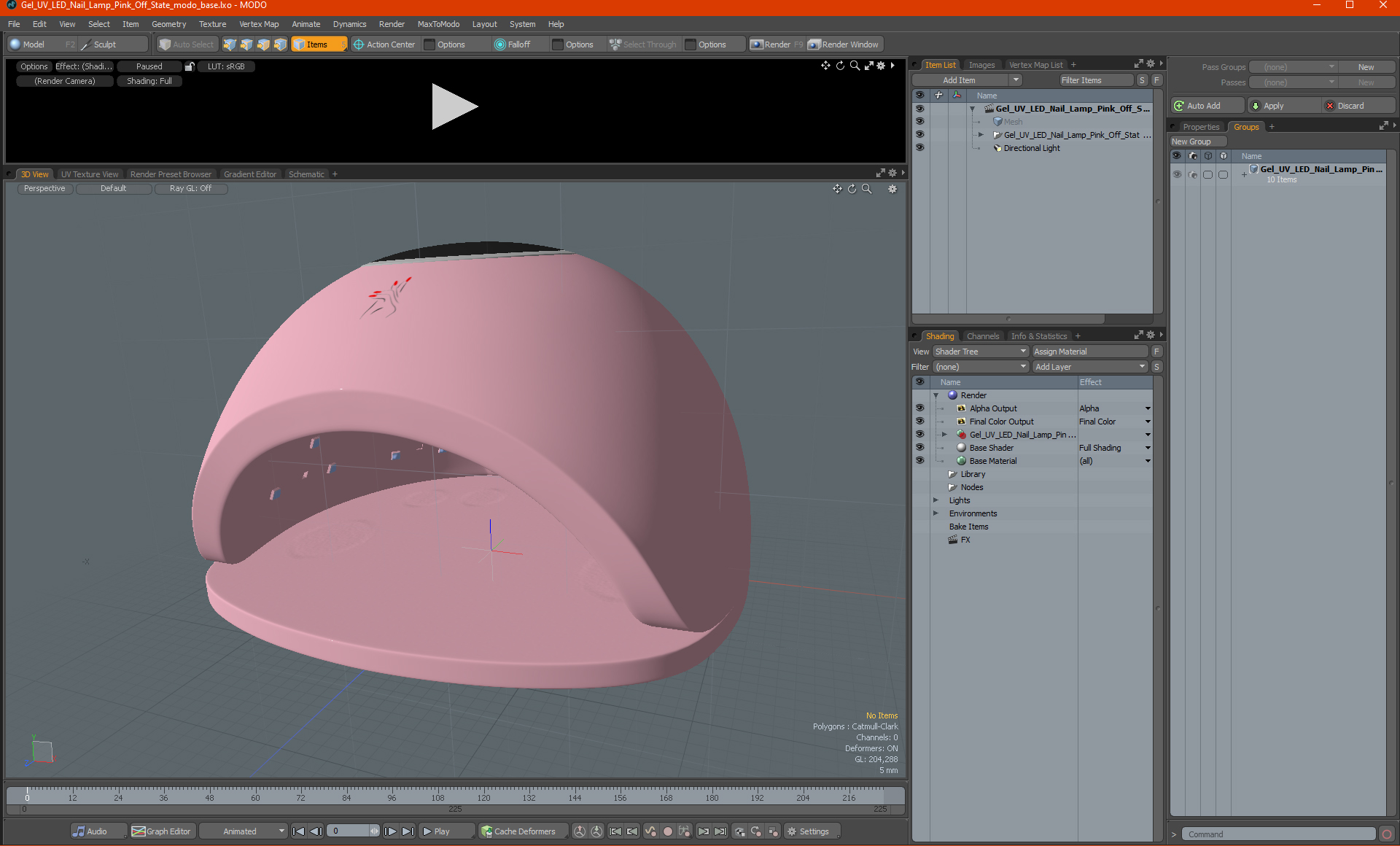Click the Perspective view button
This screenshot has height=846, width=1400.
tap(44, 188)
